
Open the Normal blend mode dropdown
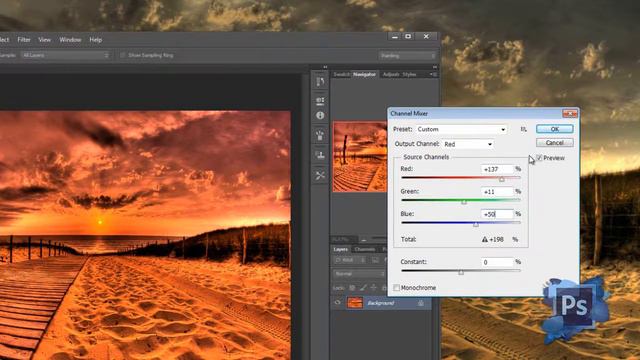pyautogui.click(x=359, y=274)
